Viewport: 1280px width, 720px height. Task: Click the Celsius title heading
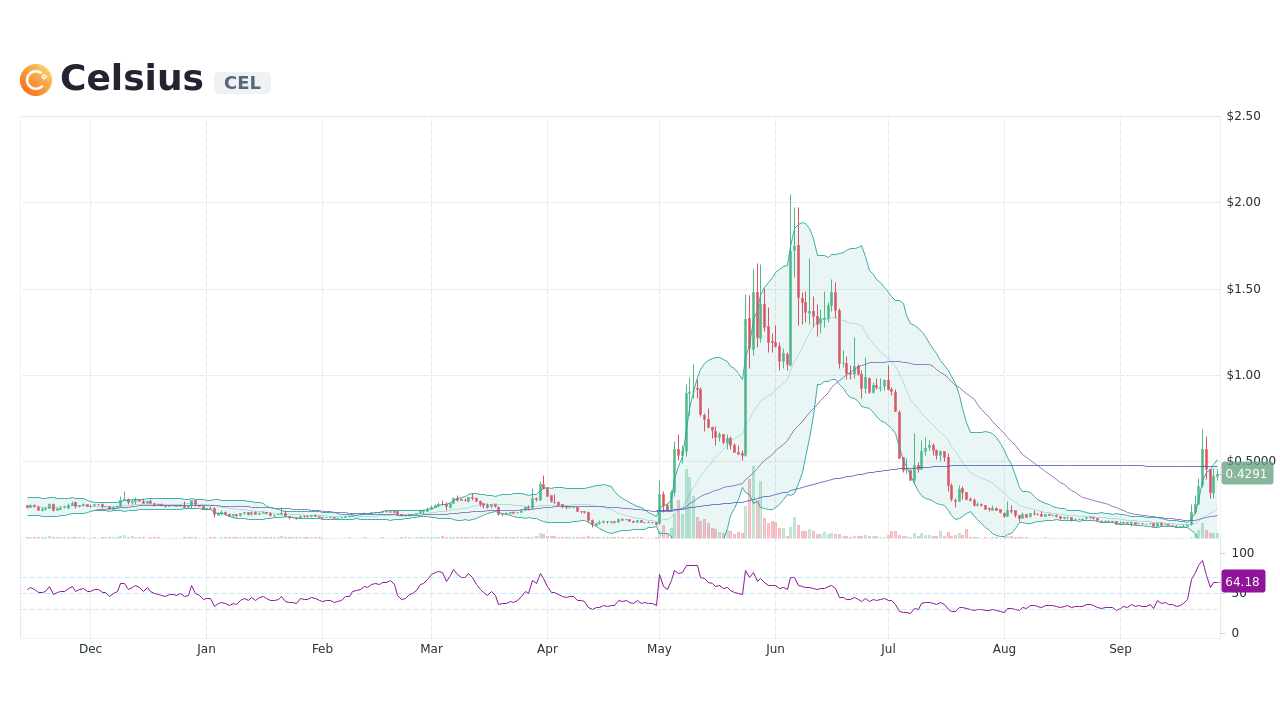pos(131,77)
